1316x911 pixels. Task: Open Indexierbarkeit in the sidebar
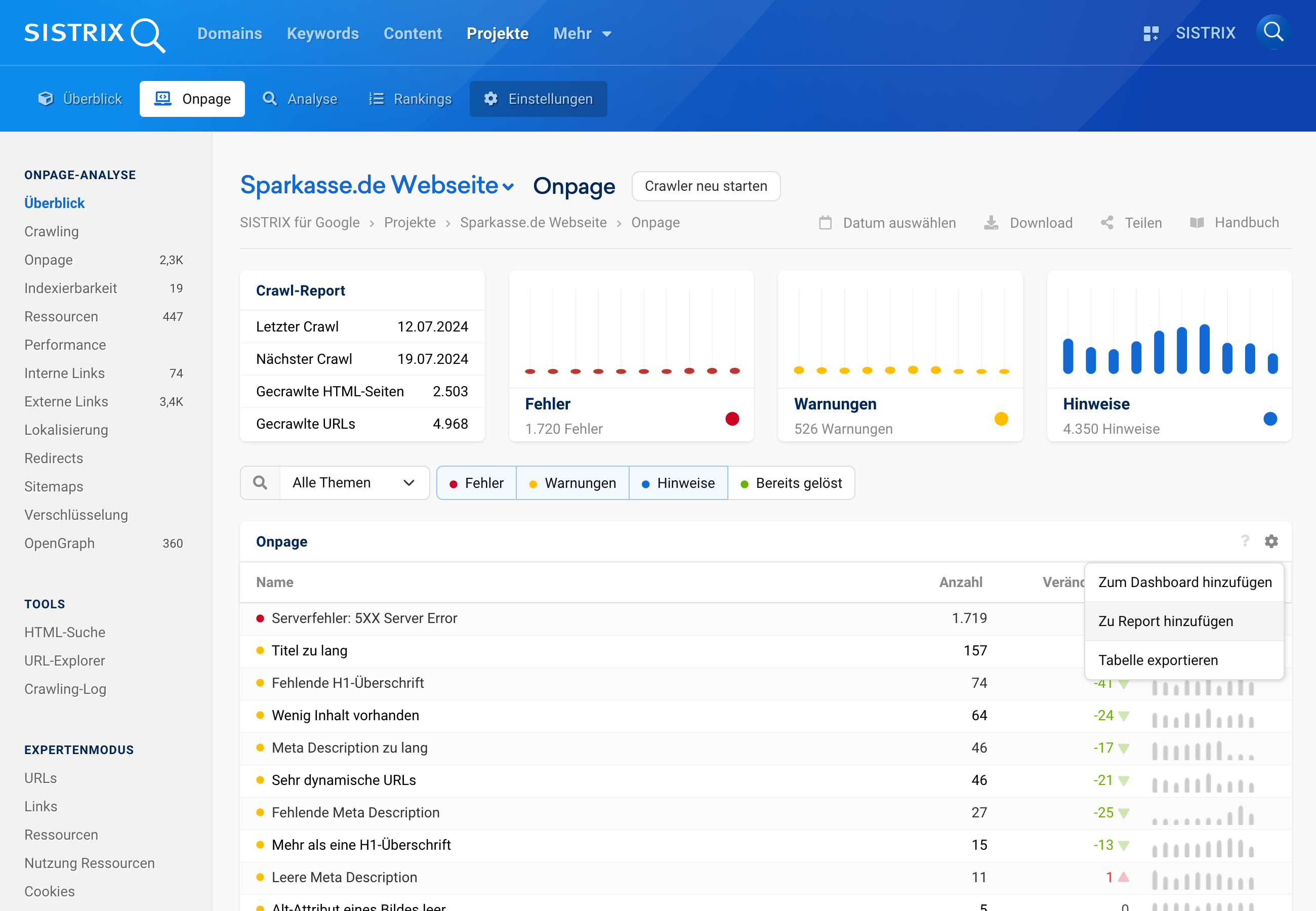[x=71, y=288]
